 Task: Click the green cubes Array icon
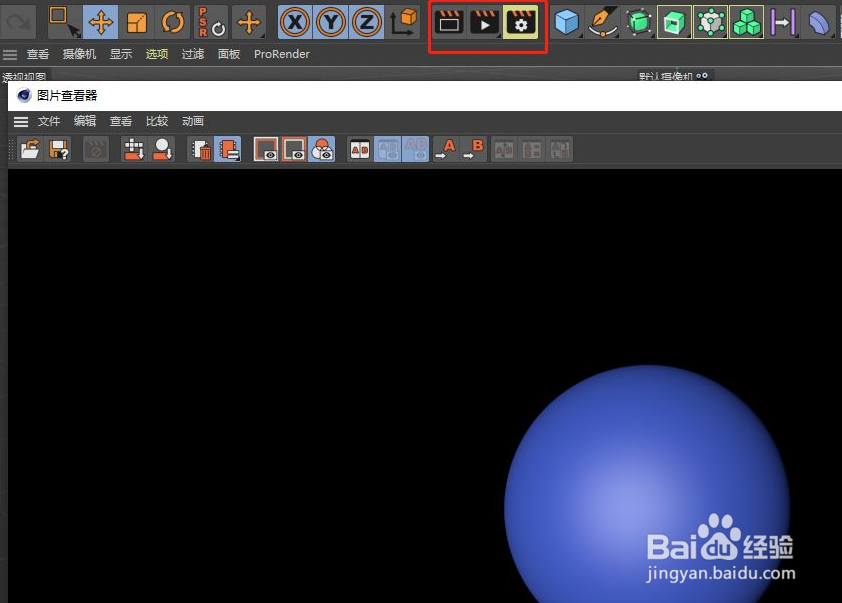(746, 22)
